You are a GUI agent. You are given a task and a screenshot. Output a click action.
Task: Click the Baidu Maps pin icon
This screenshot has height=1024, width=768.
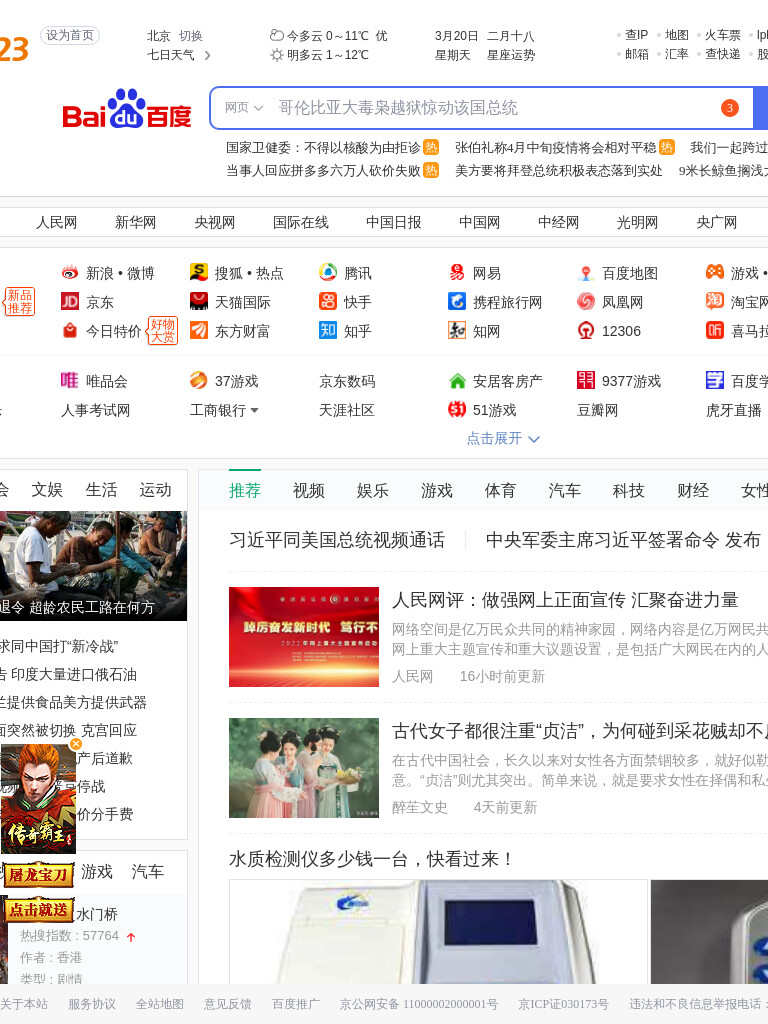pos(586,272)
